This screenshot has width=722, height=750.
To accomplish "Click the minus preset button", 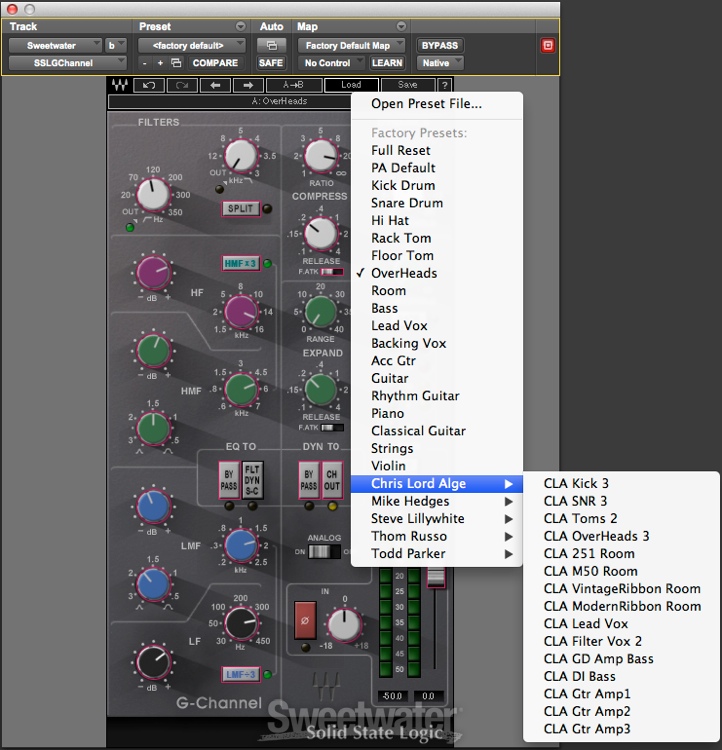I will [145, 63].
